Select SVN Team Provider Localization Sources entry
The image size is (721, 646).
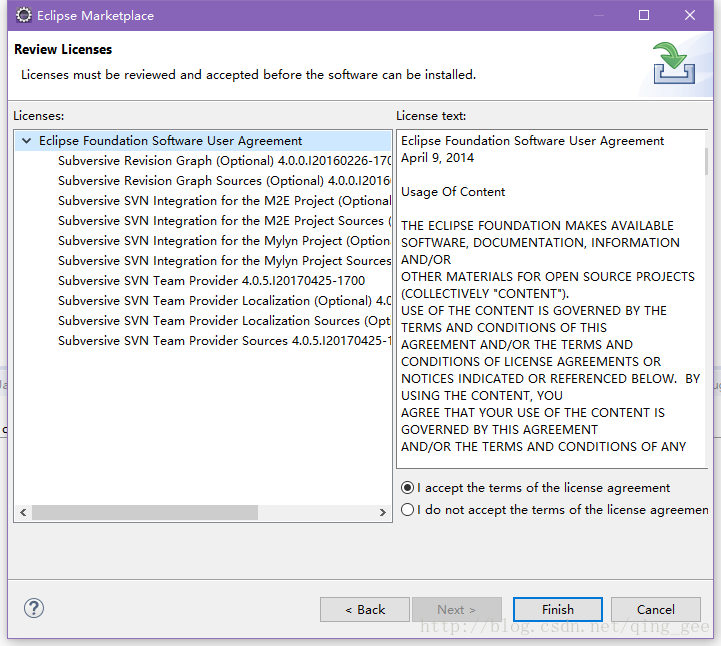click(x=224, y=320)
